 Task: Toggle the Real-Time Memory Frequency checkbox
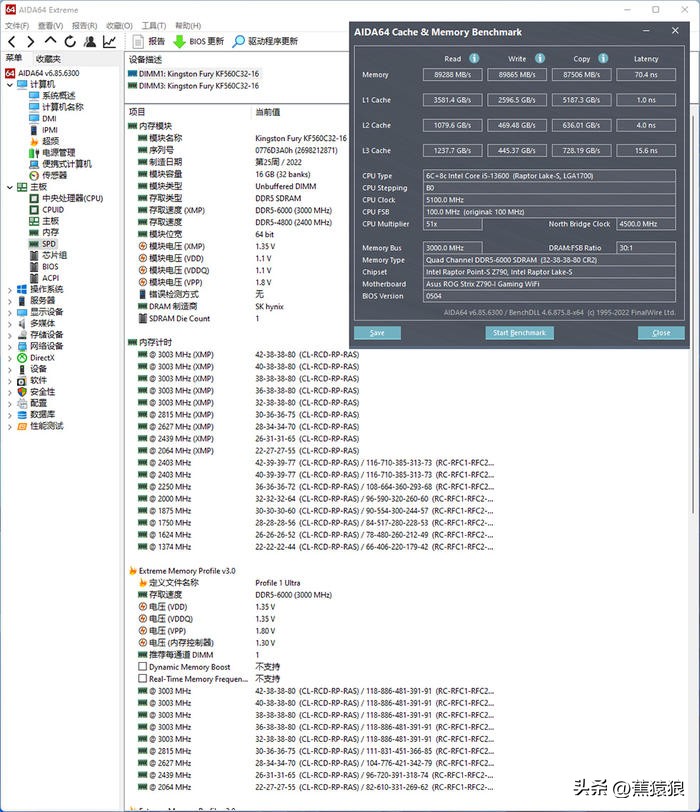(142, 679)
